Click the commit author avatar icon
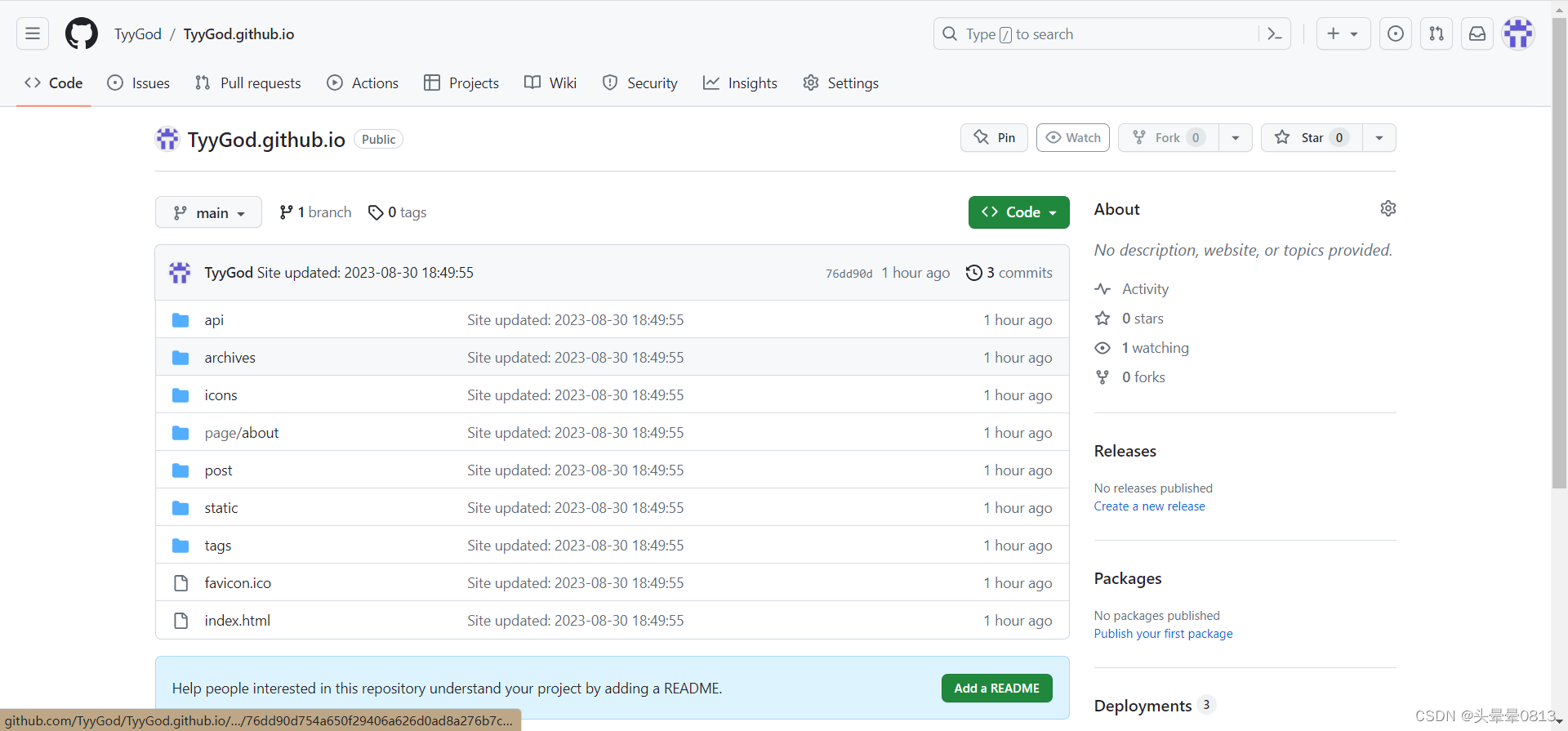 (x=180, y=273)
